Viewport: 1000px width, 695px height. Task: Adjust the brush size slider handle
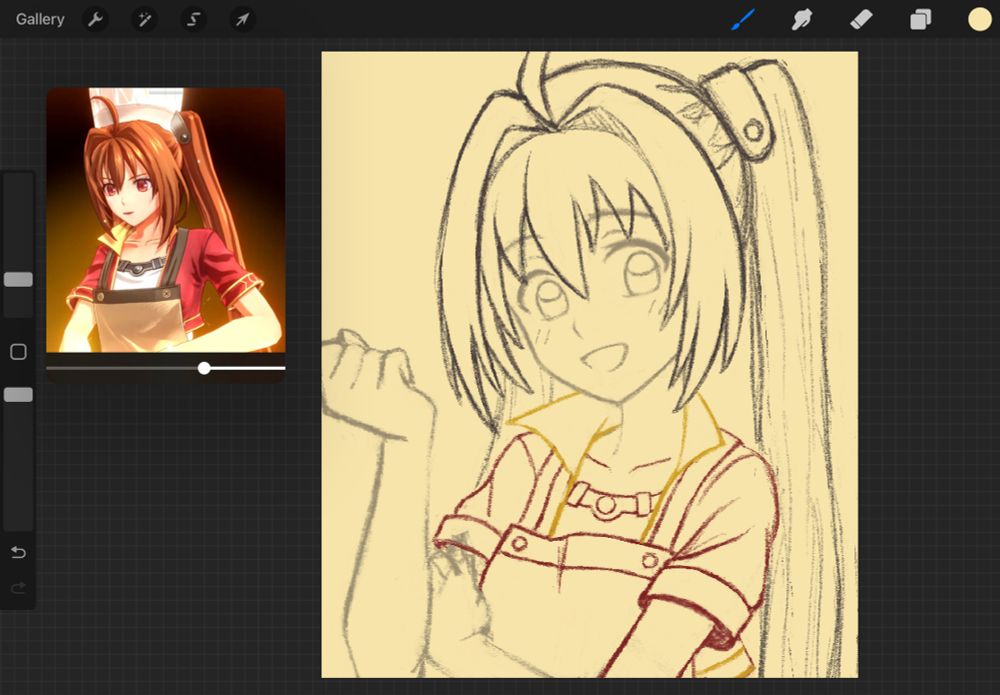click(18, 279)
